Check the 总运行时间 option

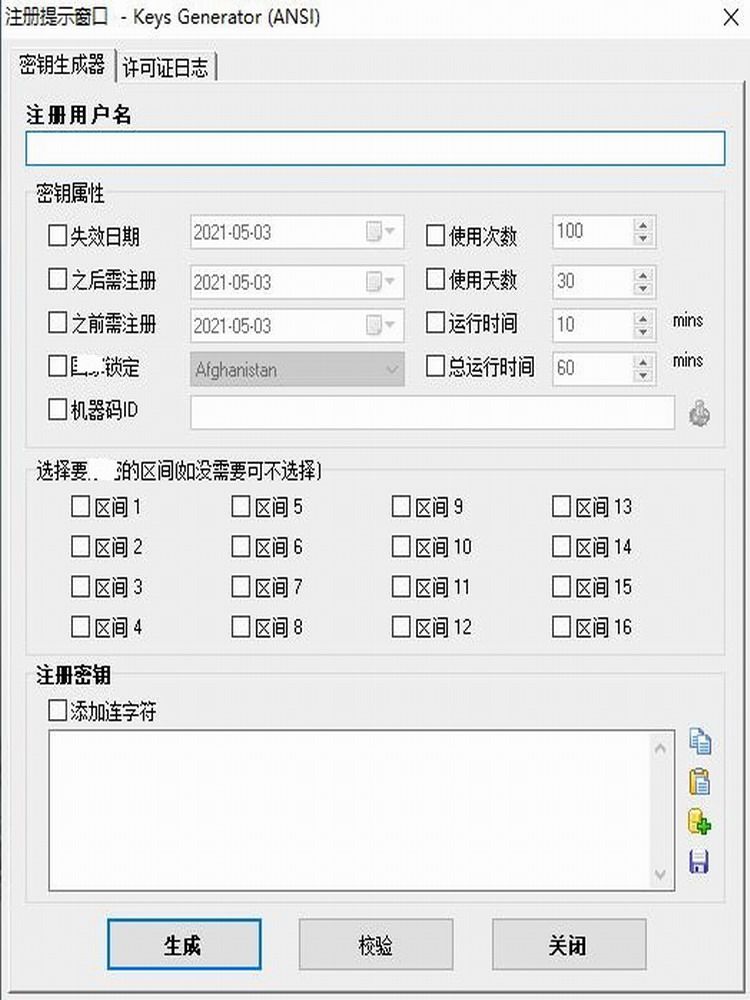coord(435,366)
